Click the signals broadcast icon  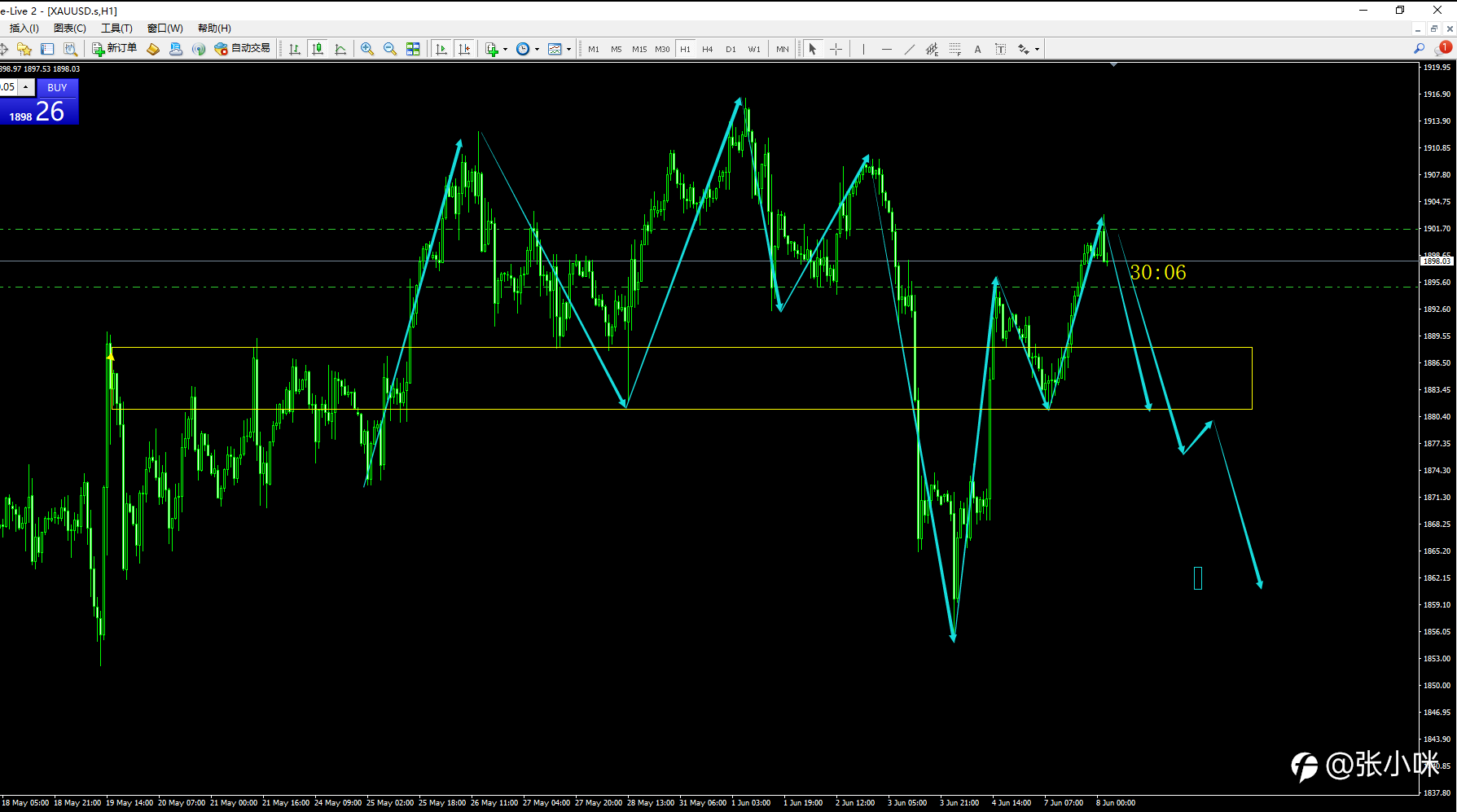coord(199,49)
